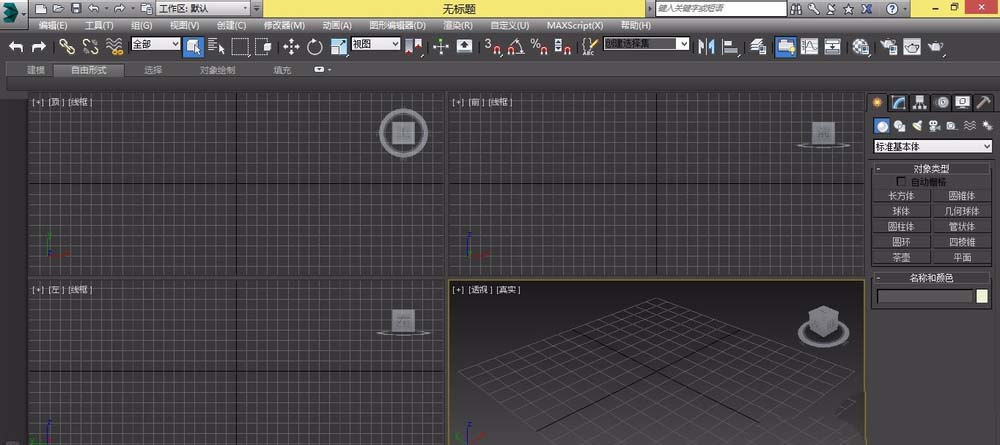Screen dimensions: 1000x445
Task: Activate the Select and Rotate tool
Action: point(315,46)
